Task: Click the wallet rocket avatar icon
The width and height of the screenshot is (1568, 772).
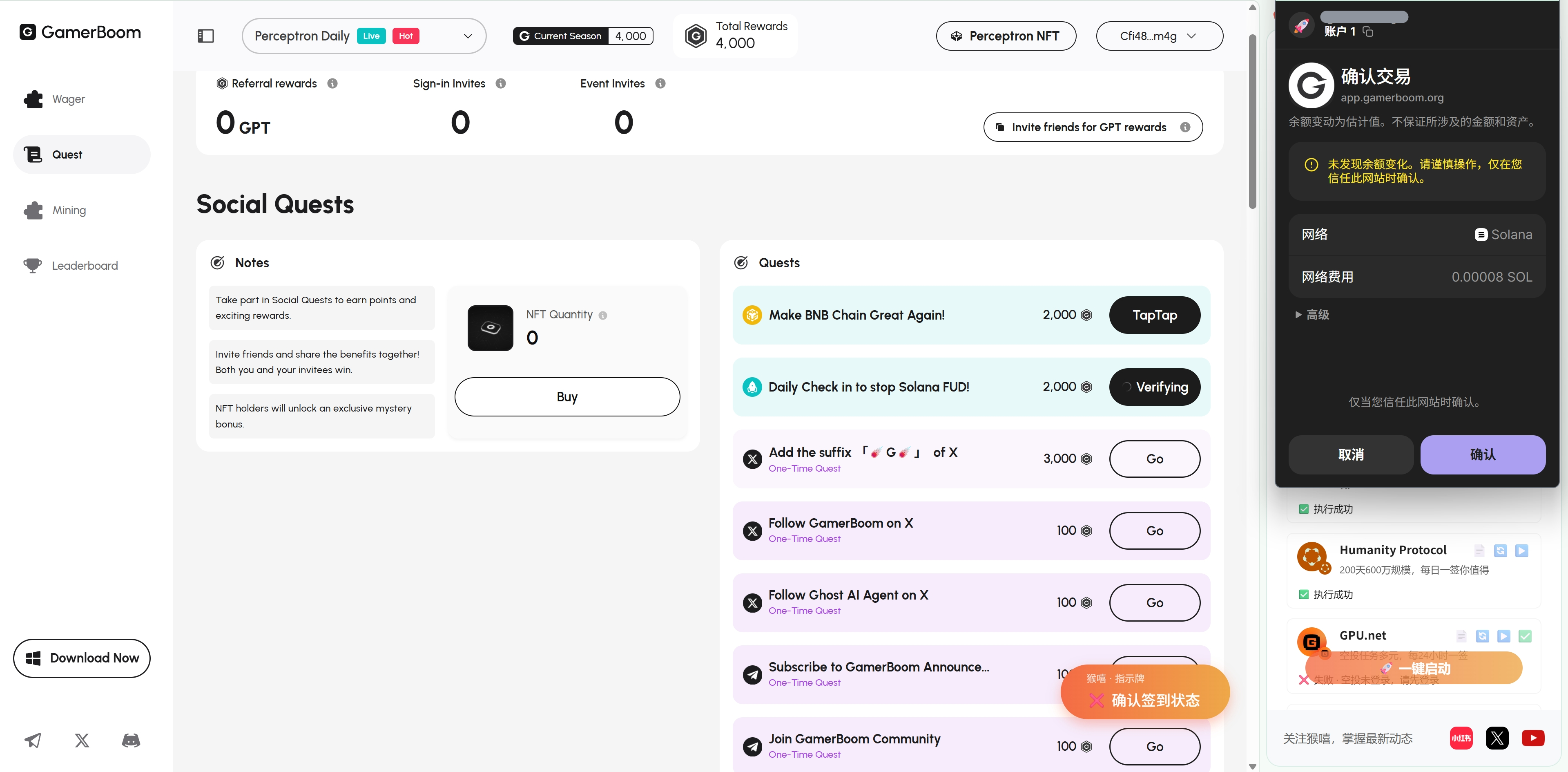Action: point(1301,26)
